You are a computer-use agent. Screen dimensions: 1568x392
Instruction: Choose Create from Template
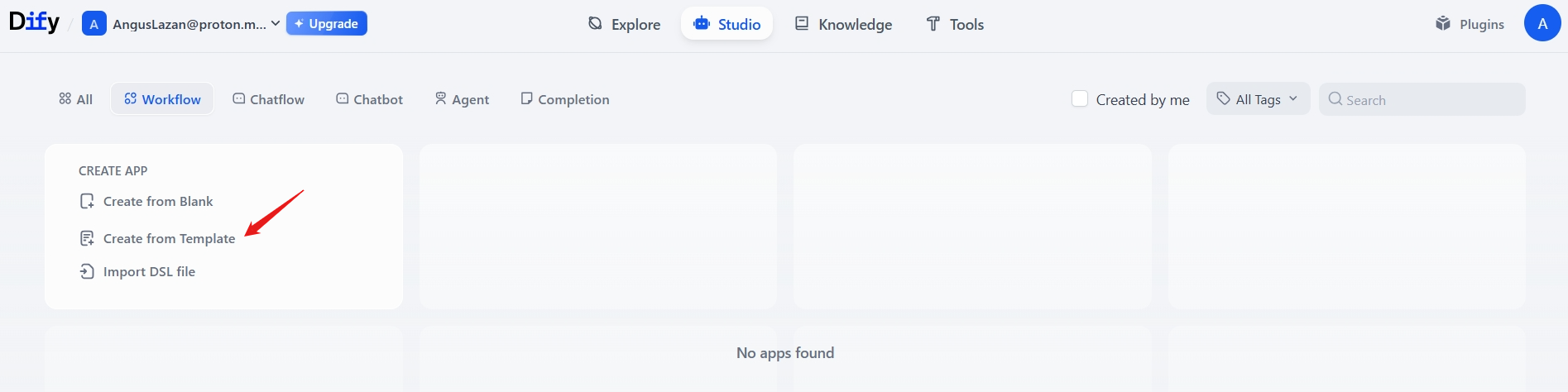tap(157, 238)
